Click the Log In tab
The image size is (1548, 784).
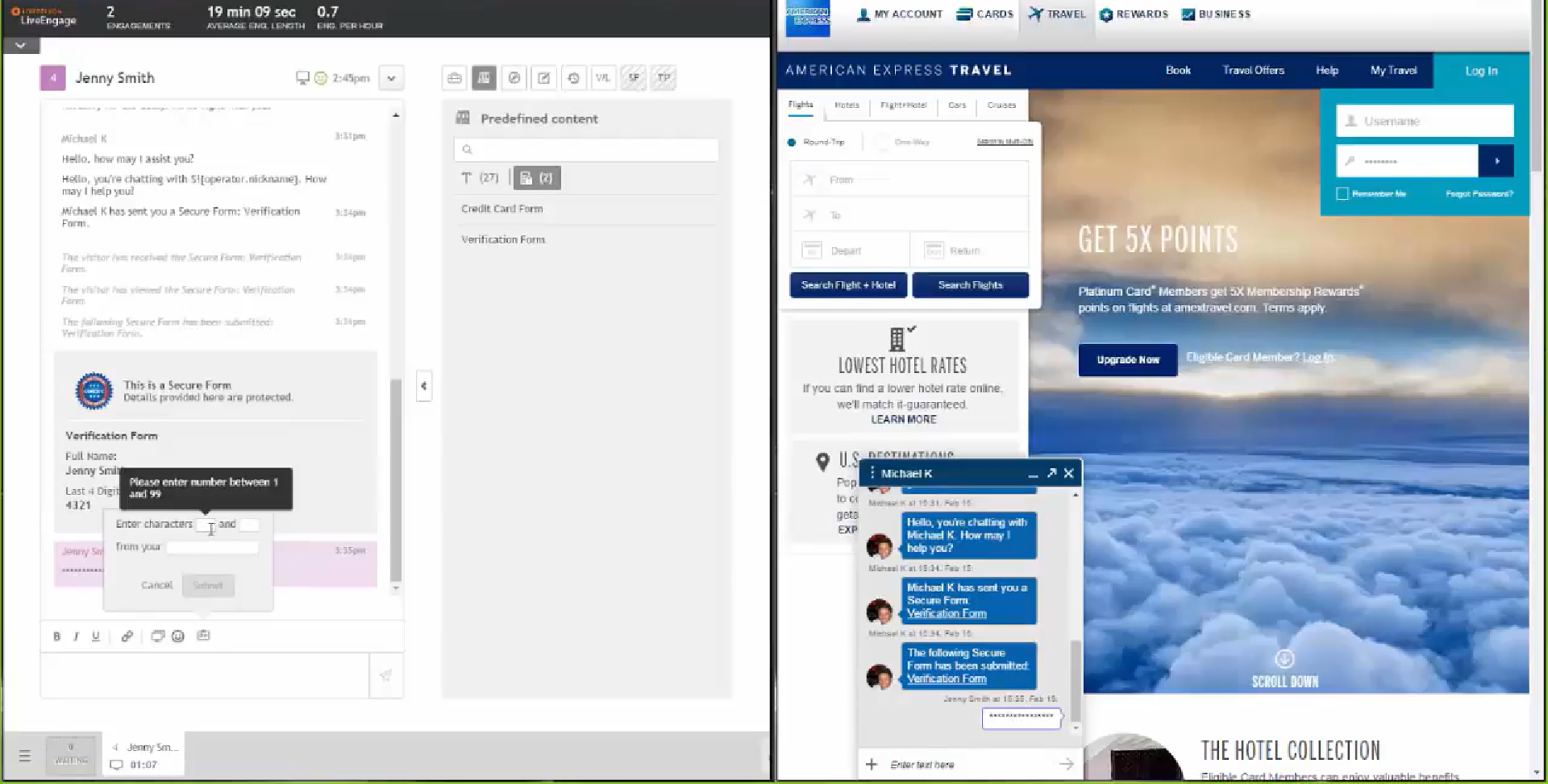pyautogui.click(x=1481, y=71)
